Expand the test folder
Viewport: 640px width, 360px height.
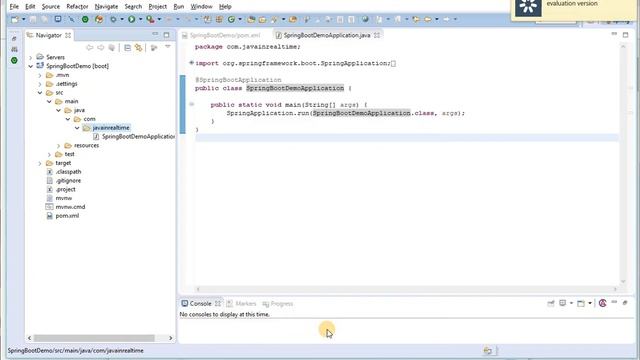click(x=49, y=154)
